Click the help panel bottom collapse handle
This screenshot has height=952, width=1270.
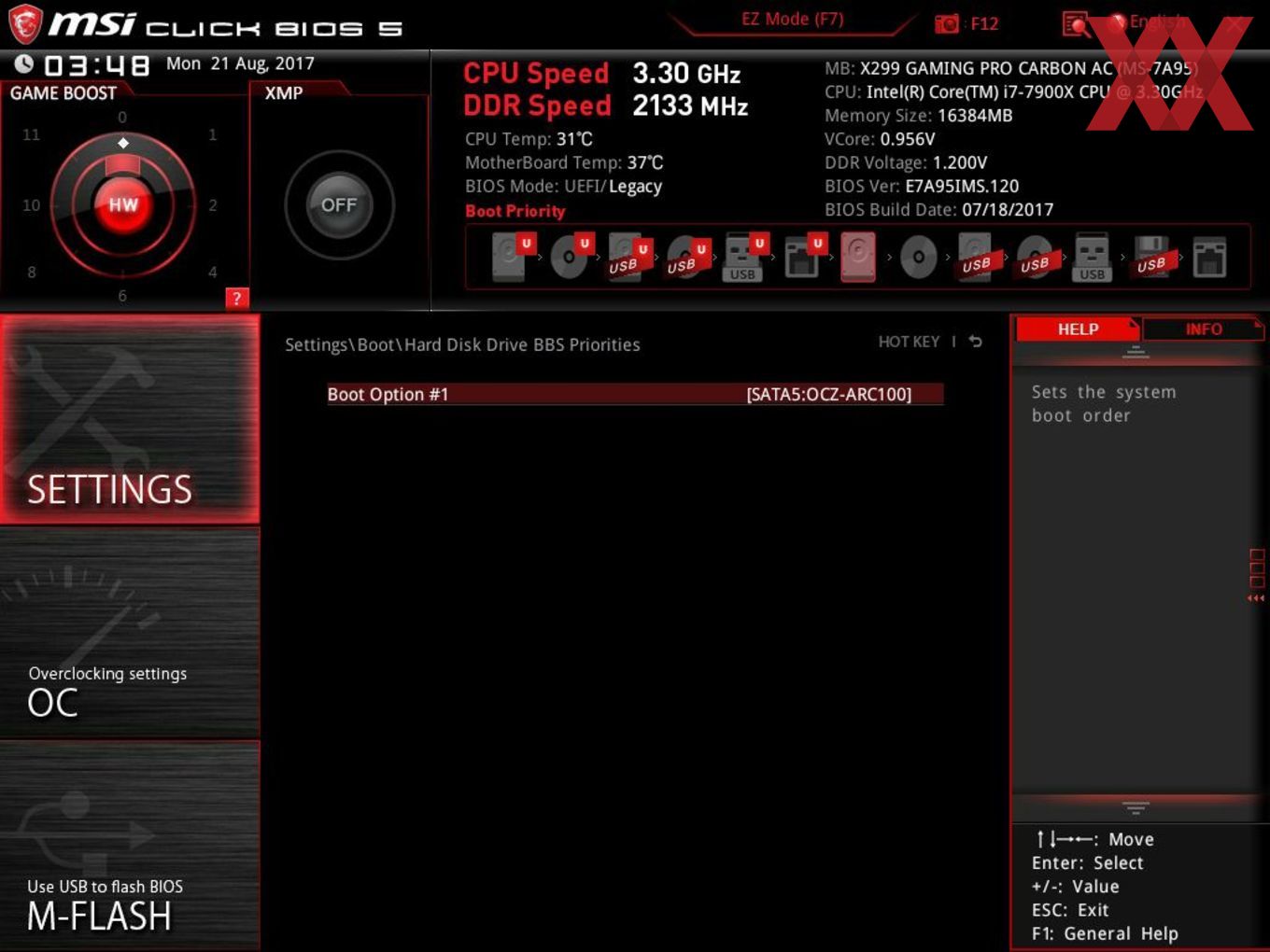pyautogui.click(x=1136, y=807)
